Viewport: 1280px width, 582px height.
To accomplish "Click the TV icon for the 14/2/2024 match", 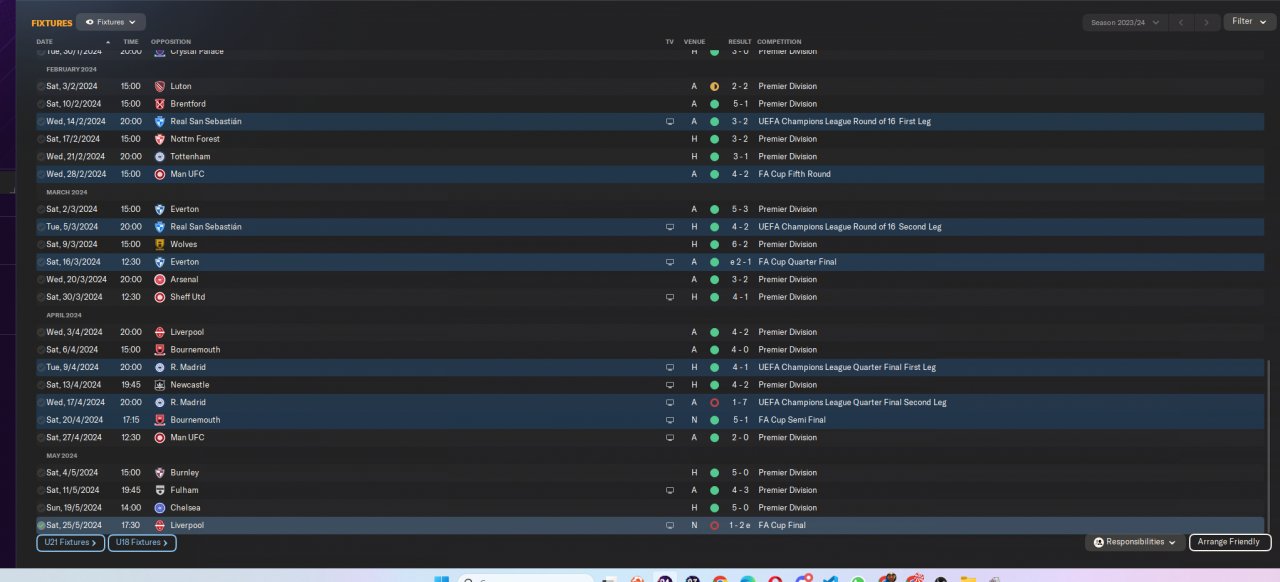I will coord(670,121).
